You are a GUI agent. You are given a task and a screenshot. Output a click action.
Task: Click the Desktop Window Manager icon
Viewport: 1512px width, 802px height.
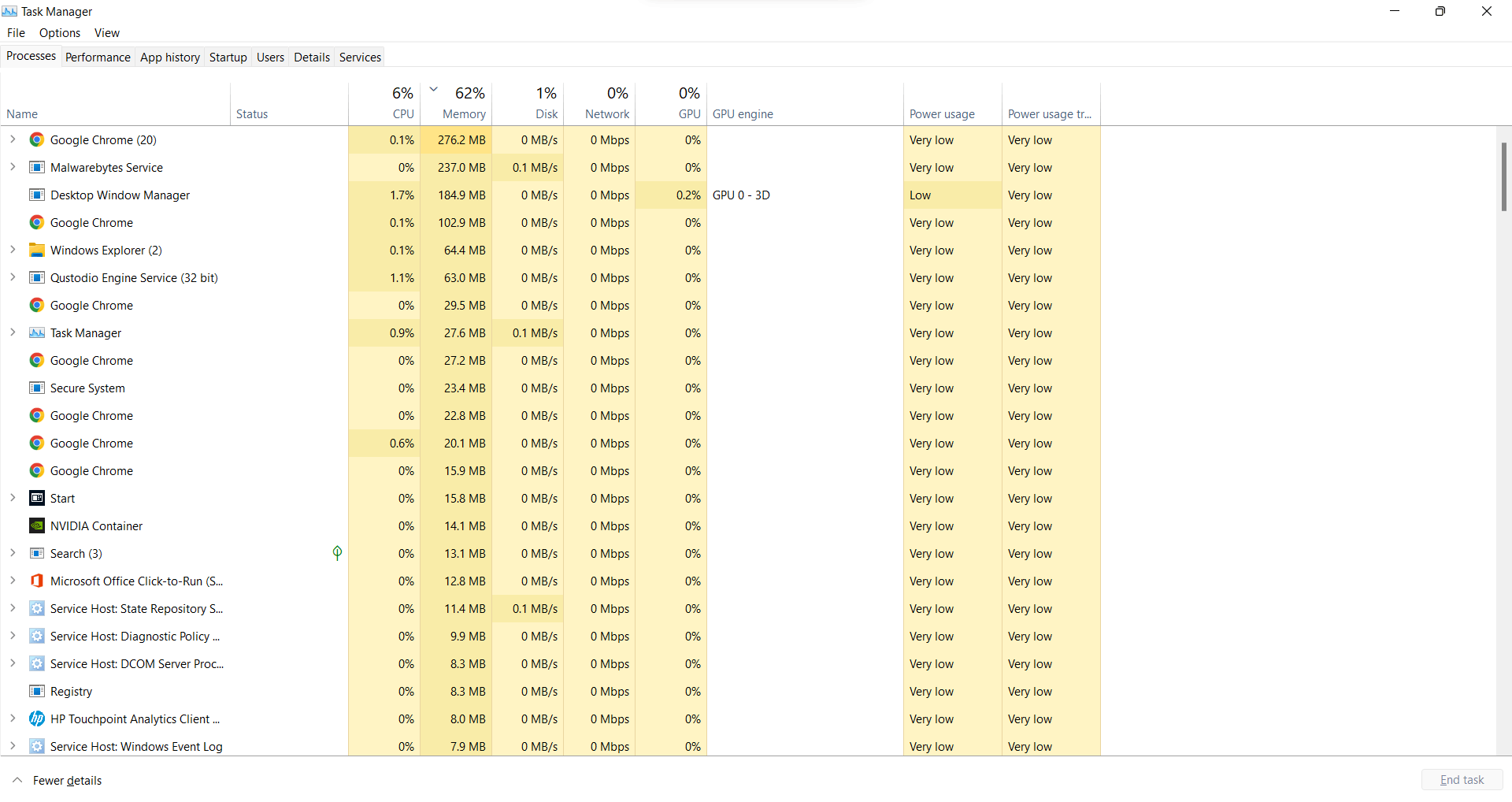click(x=37, y=195)
